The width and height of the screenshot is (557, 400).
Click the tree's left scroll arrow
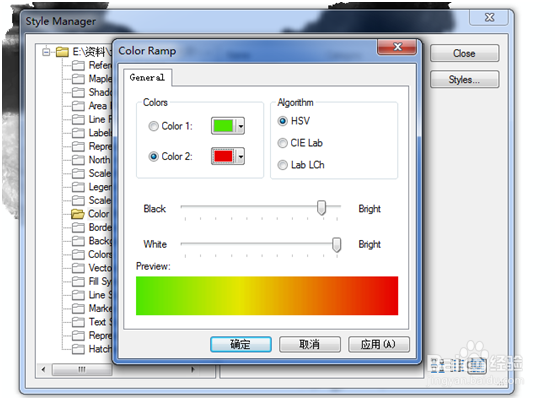click(x=43, y=369)
